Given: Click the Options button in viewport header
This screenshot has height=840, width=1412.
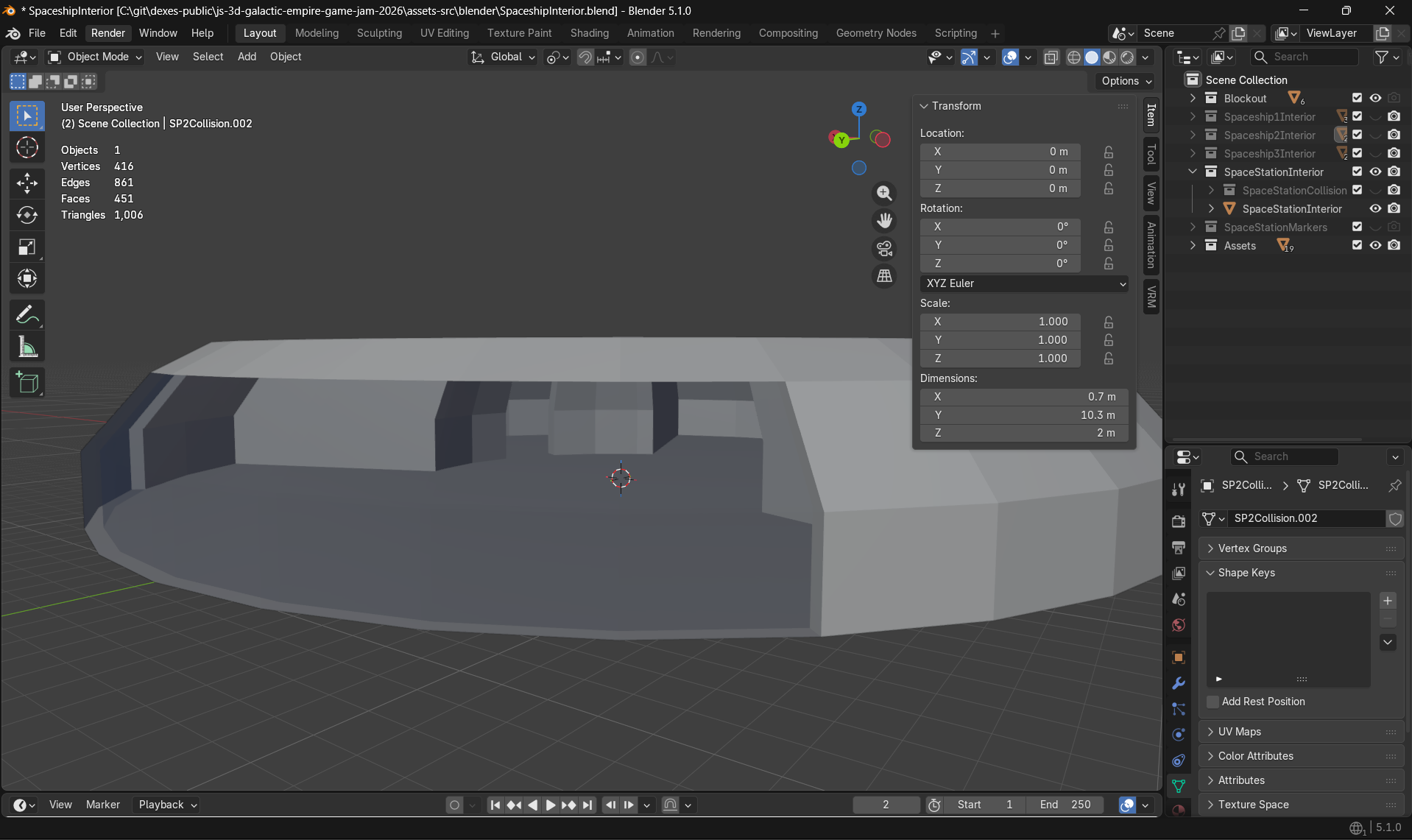Looking at the screenshot, I should point(1125,81).
